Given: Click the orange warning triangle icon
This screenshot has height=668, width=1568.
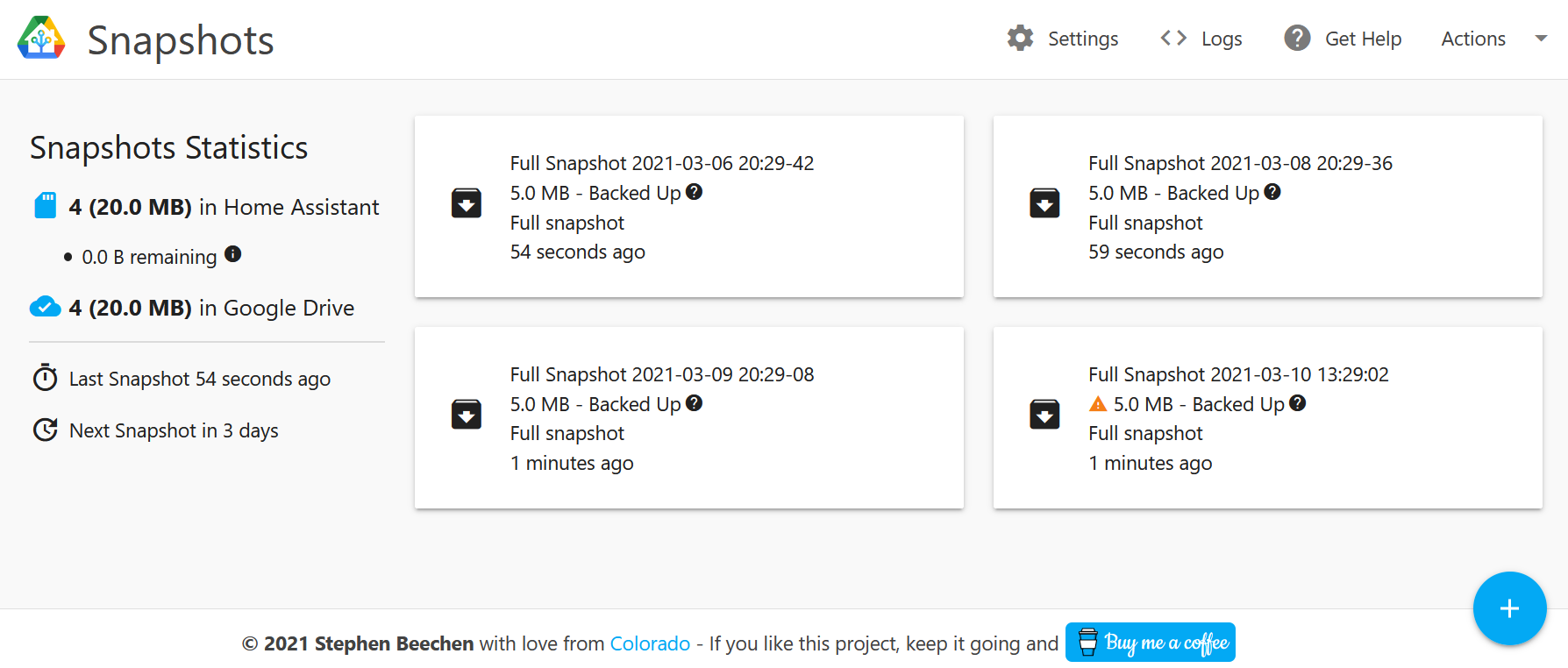Looking at the screenshot, I should pos(1097,404).
